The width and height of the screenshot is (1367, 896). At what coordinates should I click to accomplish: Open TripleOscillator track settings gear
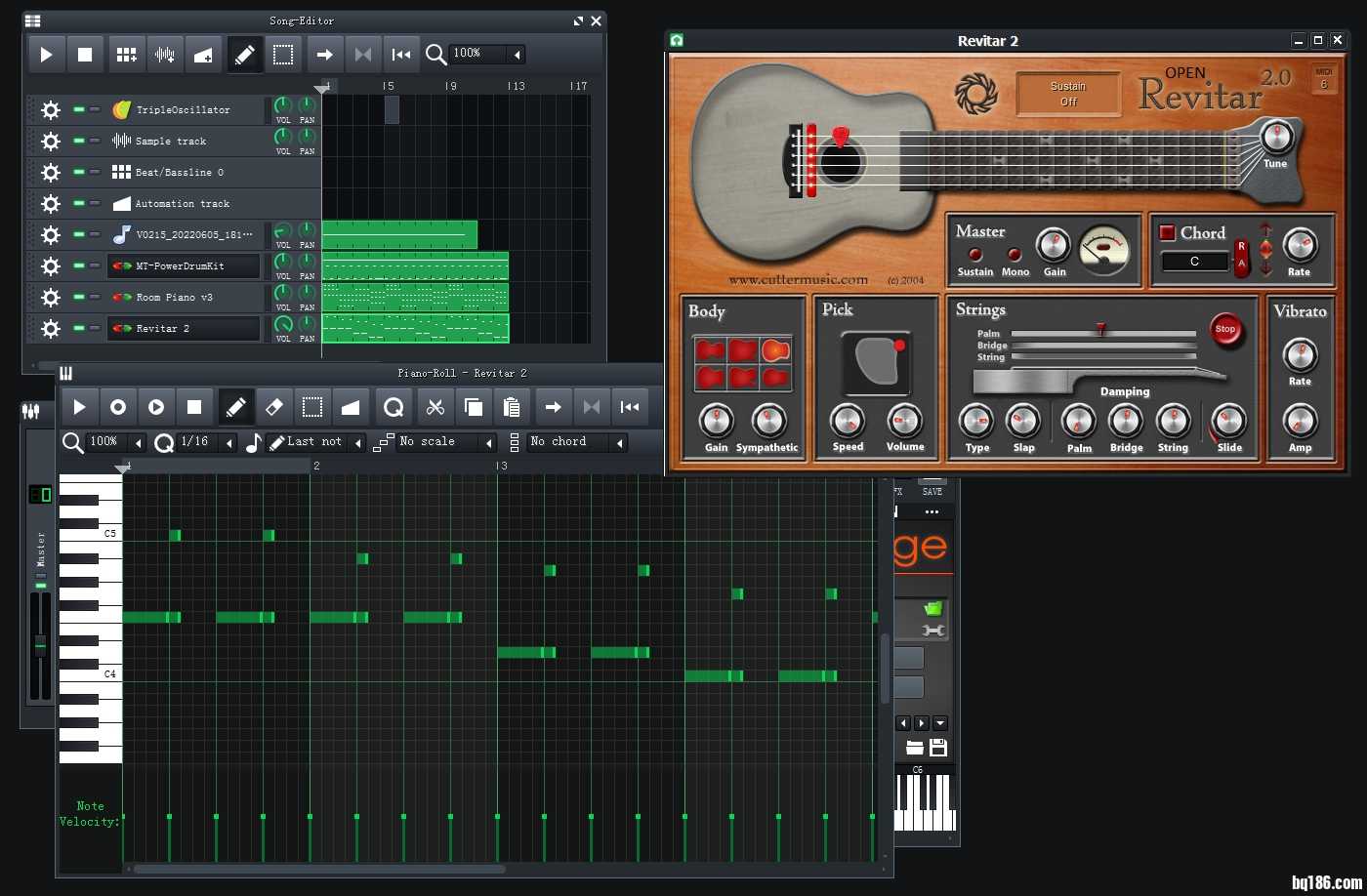click(51, 110)
